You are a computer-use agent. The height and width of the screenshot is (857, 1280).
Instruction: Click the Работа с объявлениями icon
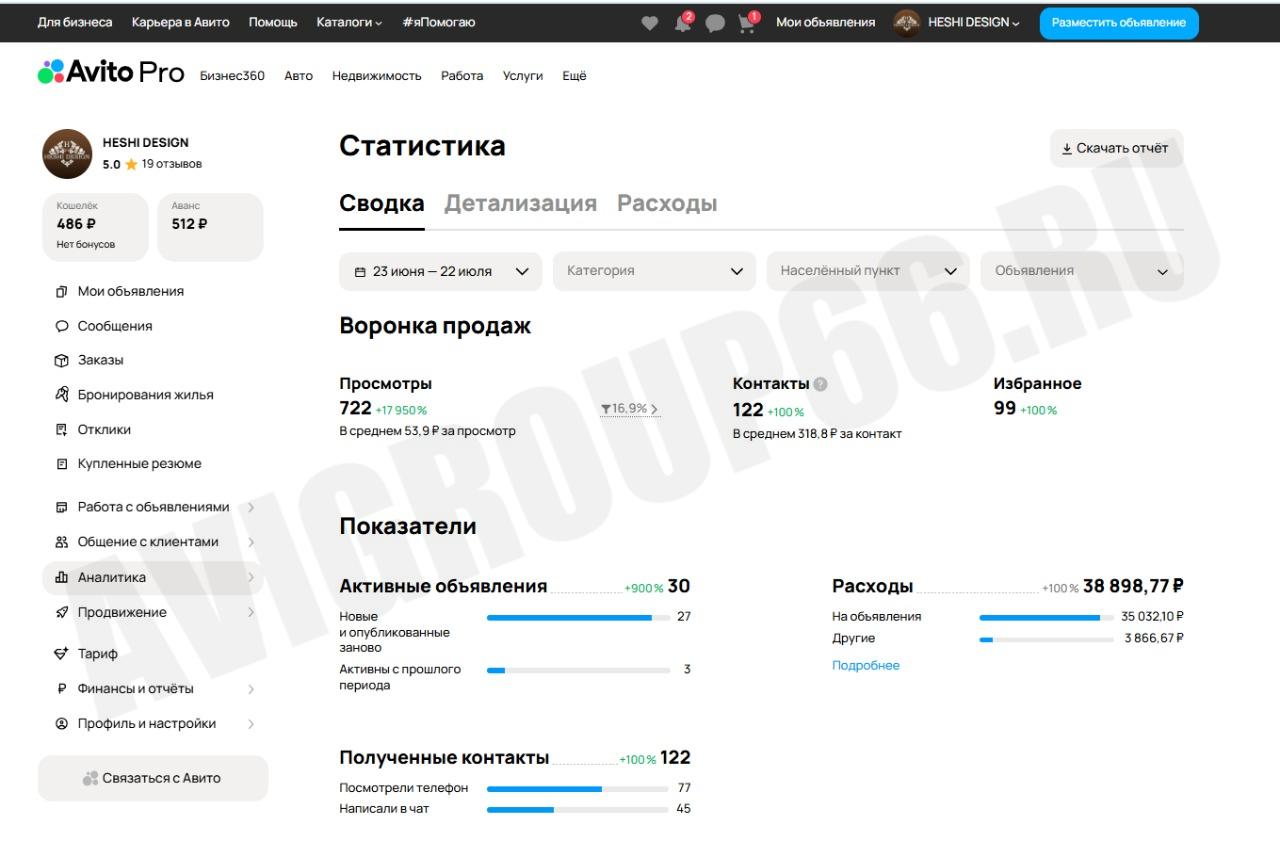tap(61, 507)
